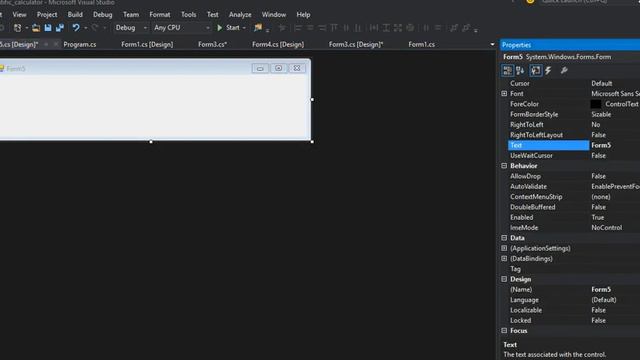Click the Align Tops layout icon
640x360 pixels.
tap(334, 28)
